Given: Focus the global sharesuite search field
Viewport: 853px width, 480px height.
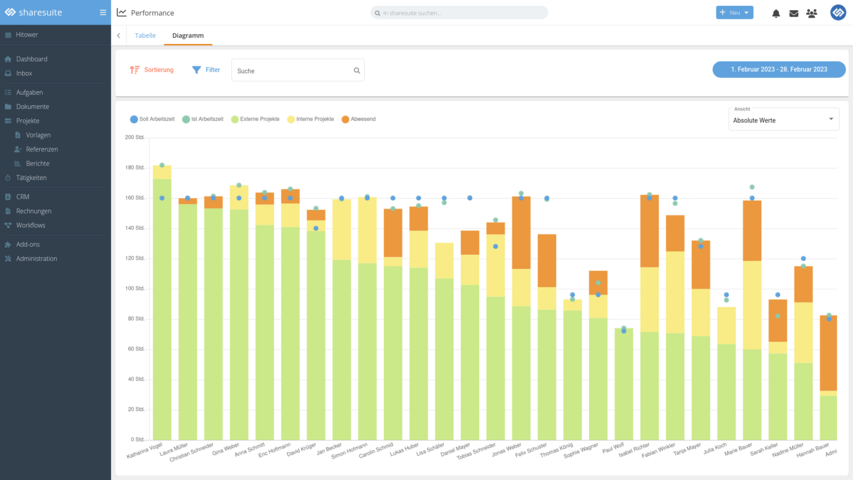Looking at the screenshot, I should (460, 13).
